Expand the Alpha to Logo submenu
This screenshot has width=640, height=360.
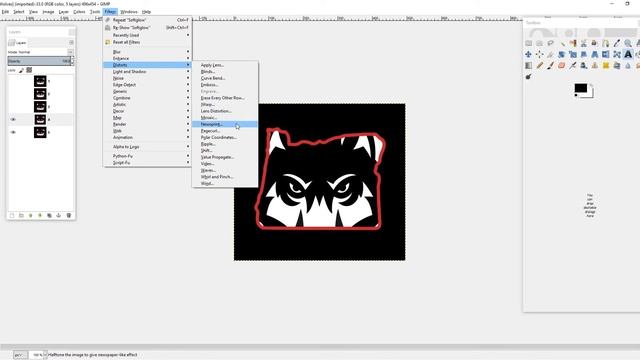148,147
